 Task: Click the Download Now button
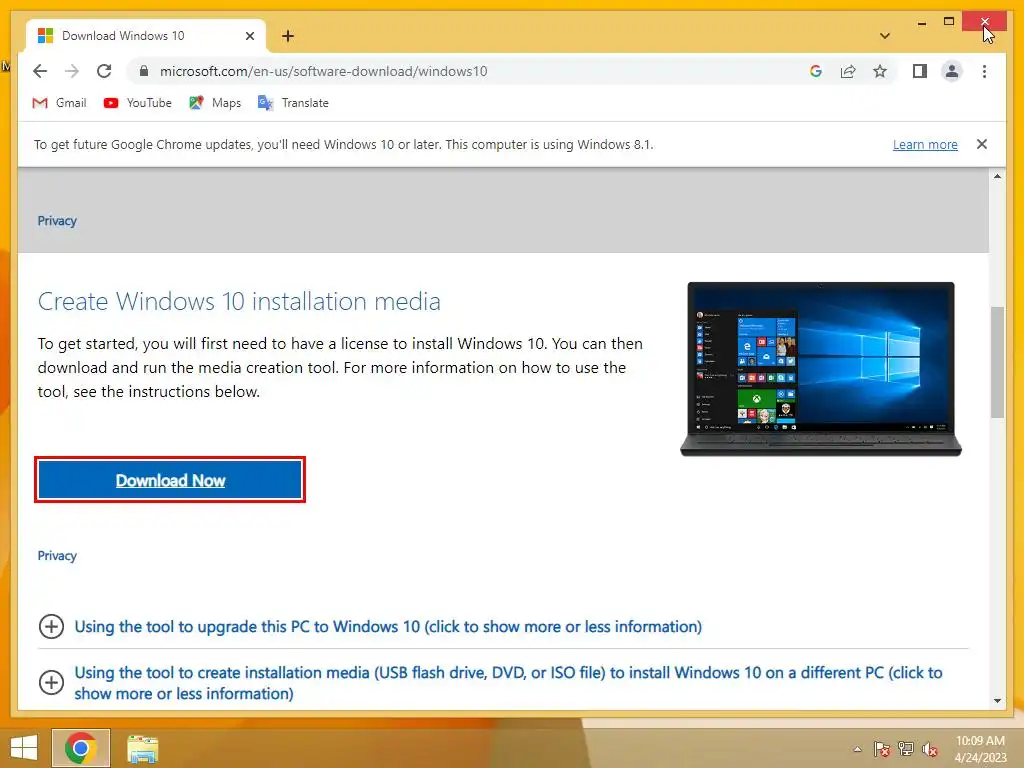click(x=170, y=480)
